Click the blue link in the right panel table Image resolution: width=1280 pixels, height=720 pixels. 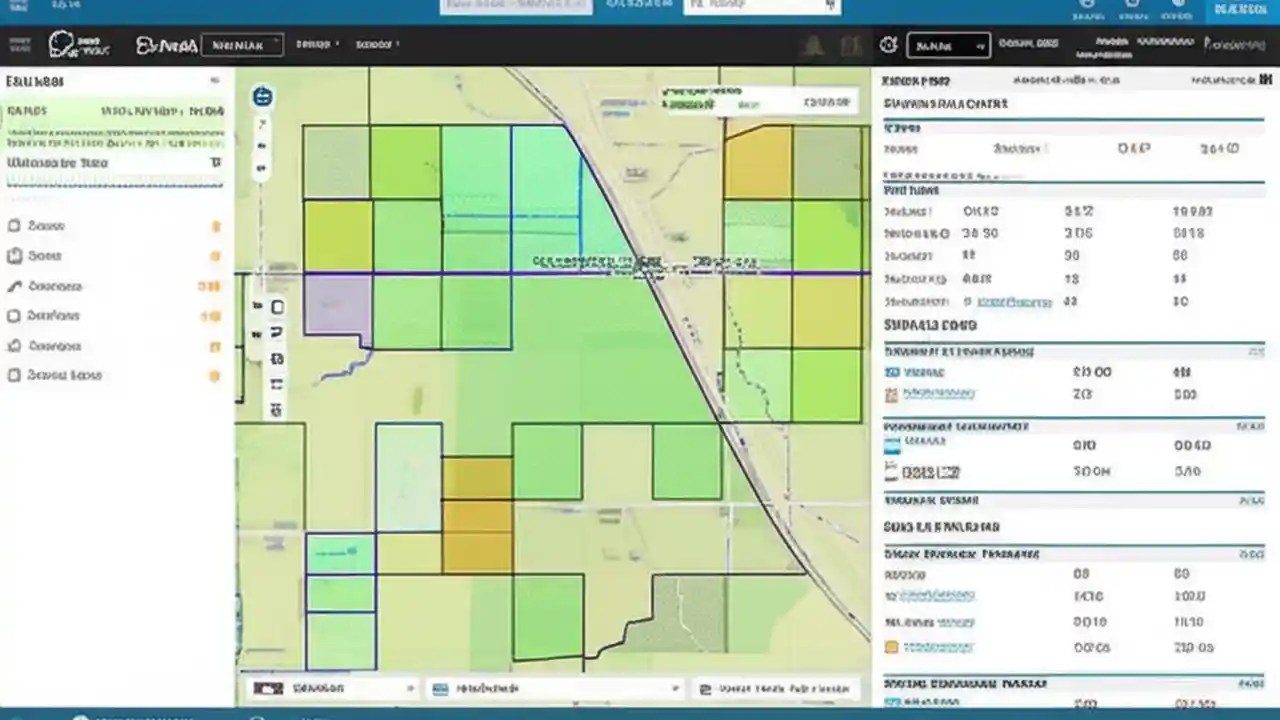pos(1013,301)
